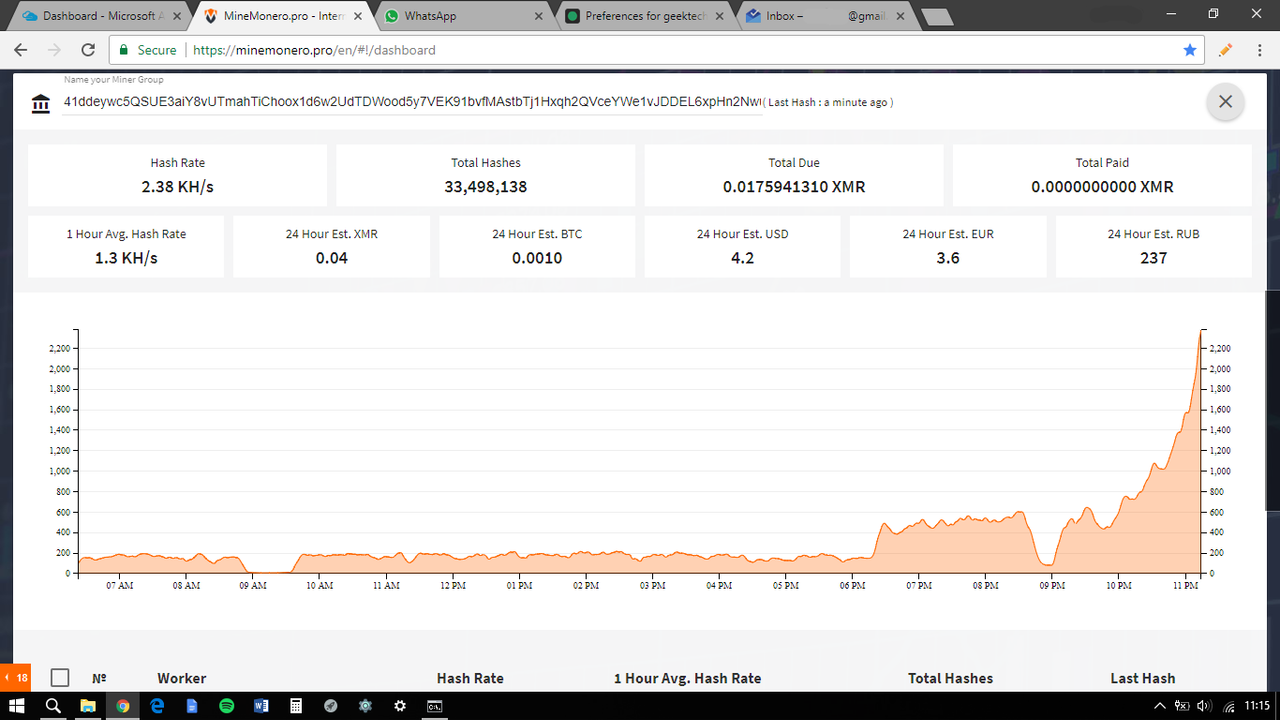The image size is (1280, 720).
Task: Sort workers by Total Hashes column
Action: tap(950, 678)
